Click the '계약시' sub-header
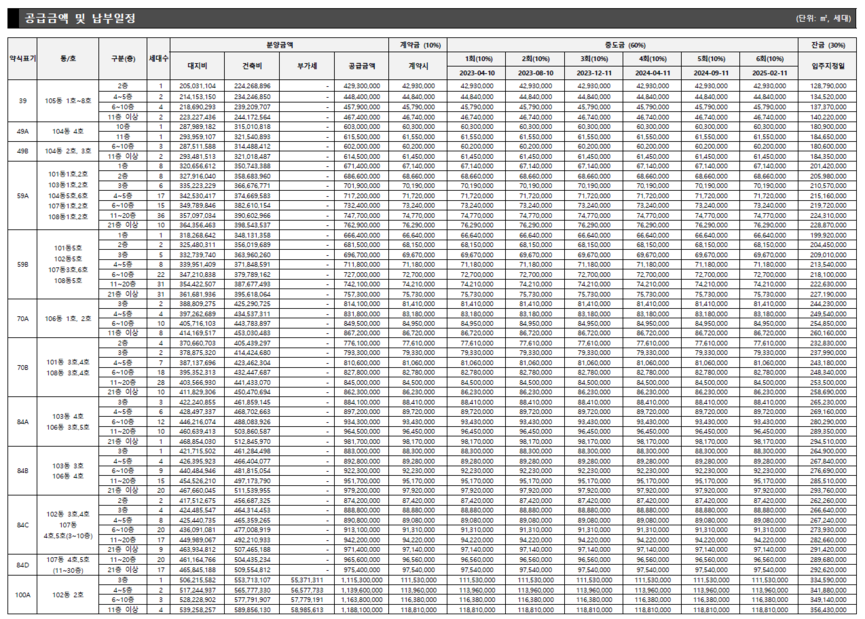Screen dimensions: 865x619 point(418,66)
